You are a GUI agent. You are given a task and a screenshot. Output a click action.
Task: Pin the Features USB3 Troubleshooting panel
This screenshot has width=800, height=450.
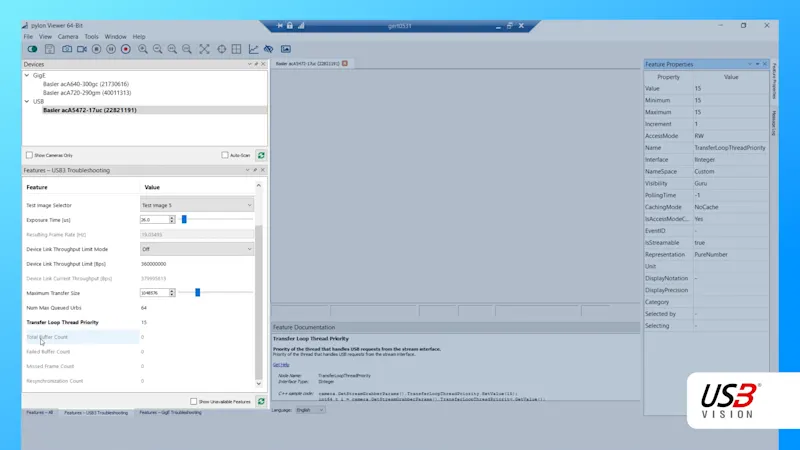[x=255, y=170]
